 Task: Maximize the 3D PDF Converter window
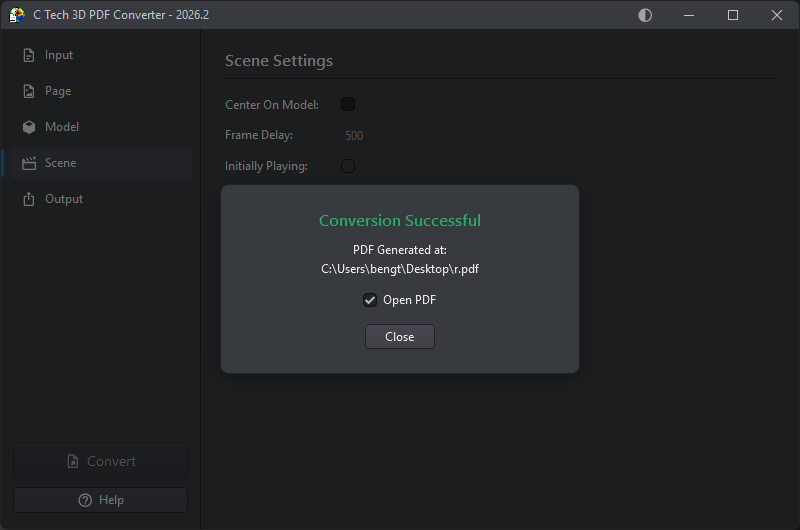[733, 15]
